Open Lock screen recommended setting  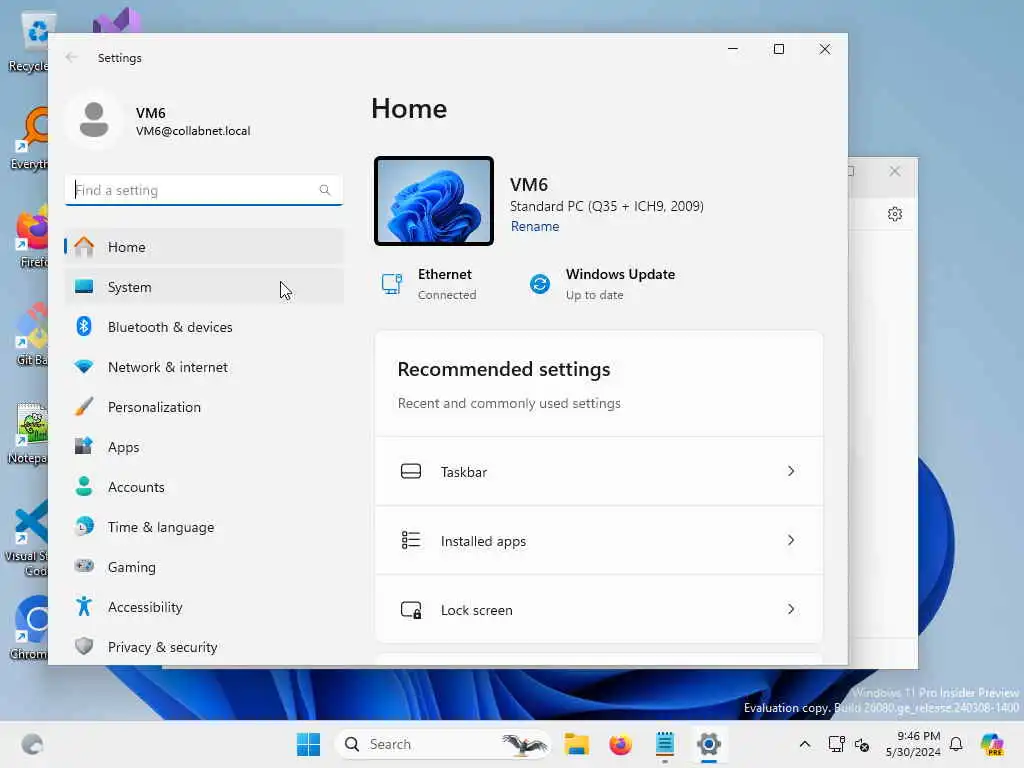[x=599, y=610]
